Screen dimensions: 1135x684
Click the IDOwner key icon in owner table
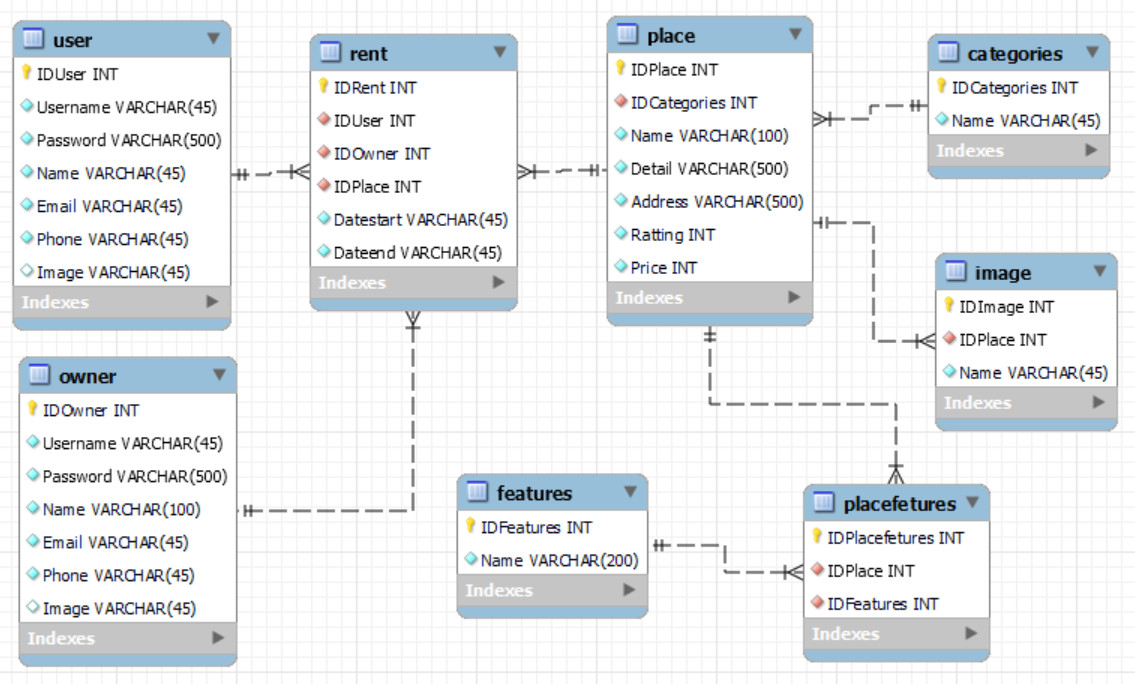(x=33, y=409)
